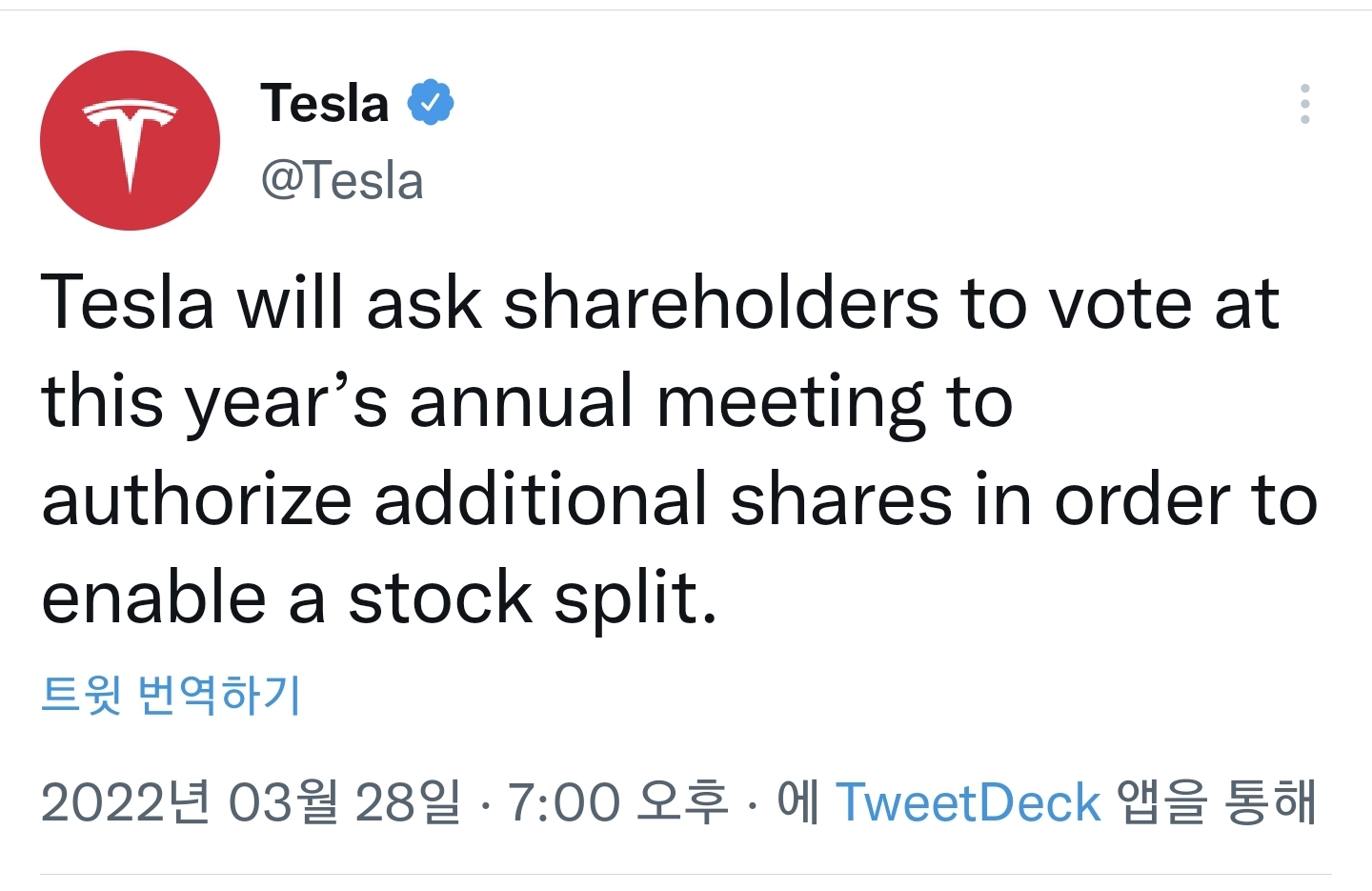The height and width of the screenshot is (891, 1372).
Task: Open the TweetDeck source link
Action: coord(967,802)
